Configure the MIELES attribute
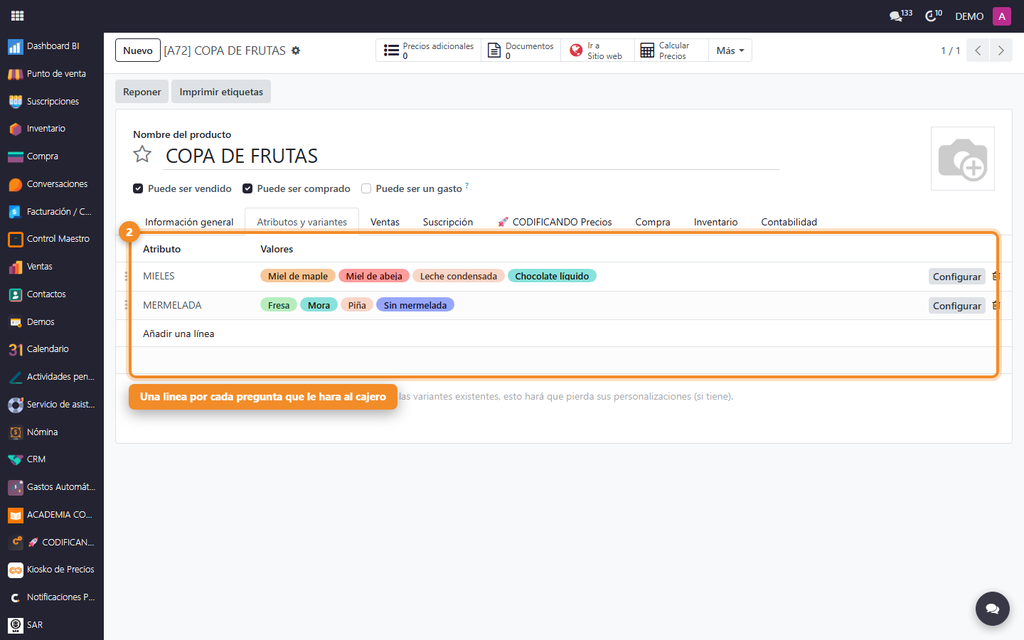1024x640 pixels. pyautogui.click(x=956, y=276)
